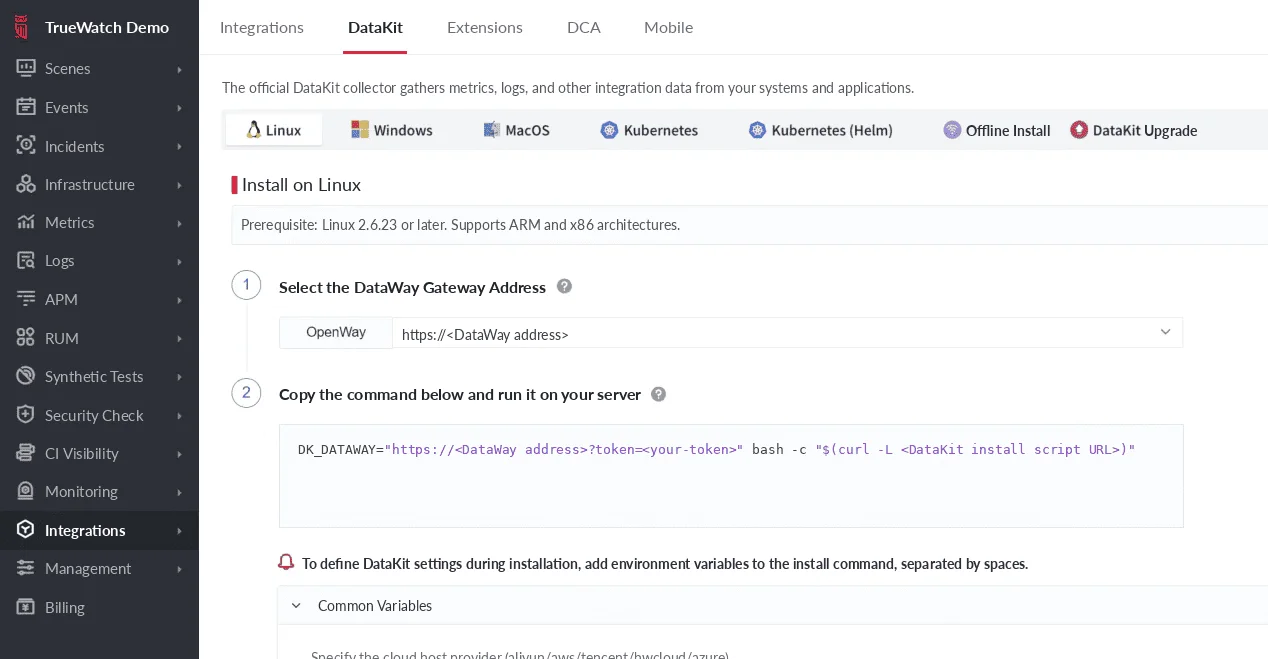This screenshot has height=659, width=1268.
Task: Expand the Monitoring submenu arrow
Action: click(180, 492)
